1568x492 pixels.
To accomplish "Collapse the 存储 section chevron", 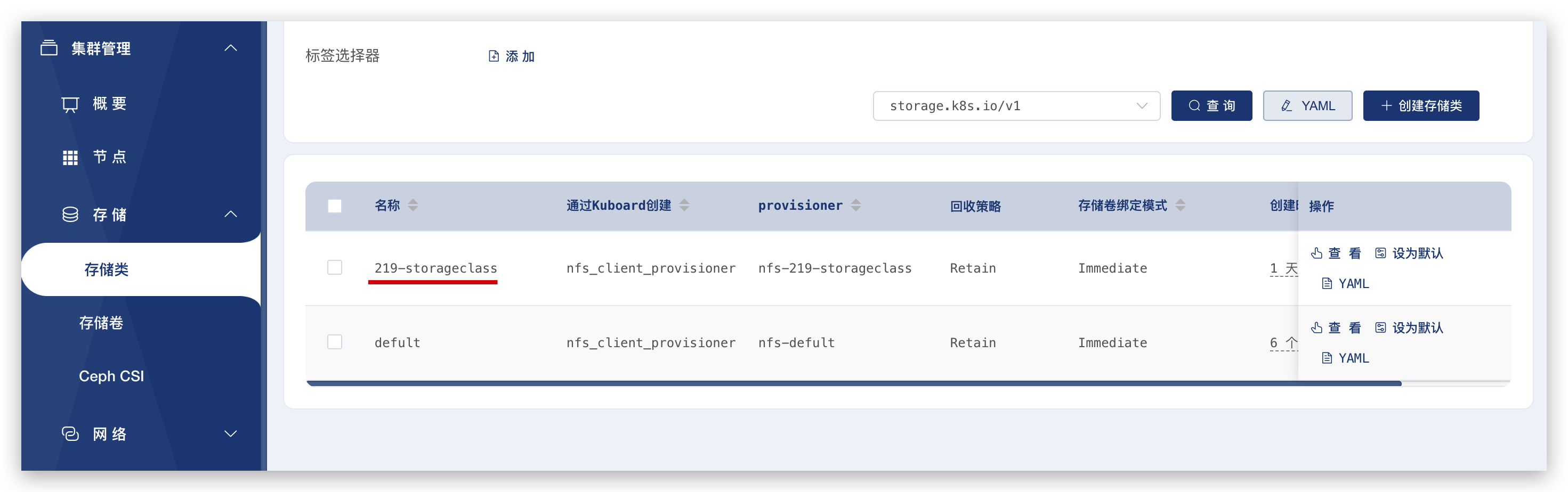I will [230, 214].
